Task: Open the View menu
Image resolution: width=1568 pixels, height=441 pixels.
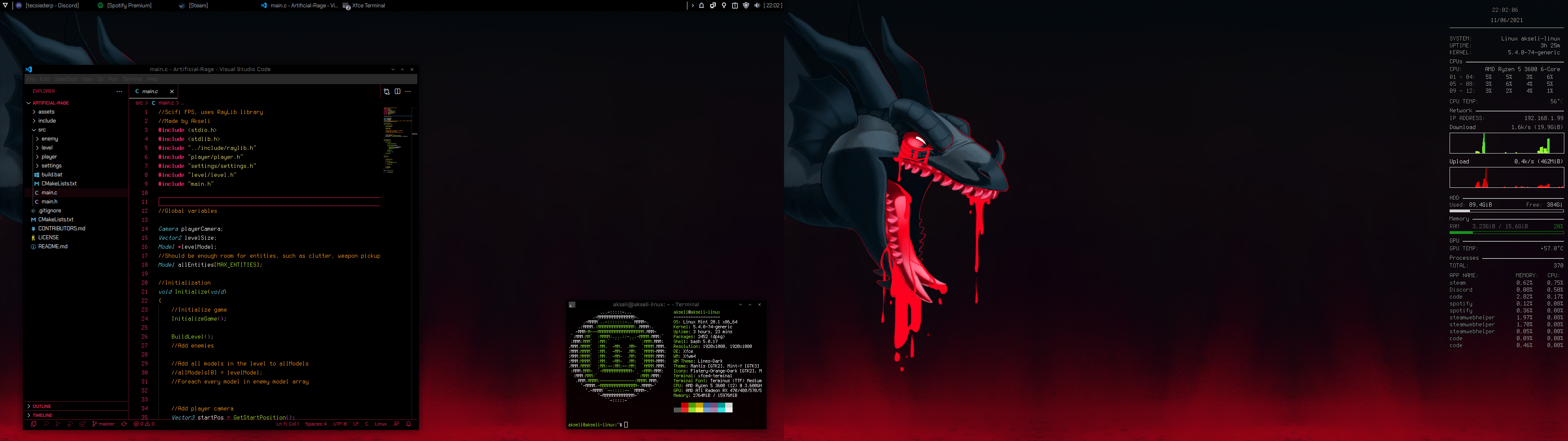Action: [88, 79]
